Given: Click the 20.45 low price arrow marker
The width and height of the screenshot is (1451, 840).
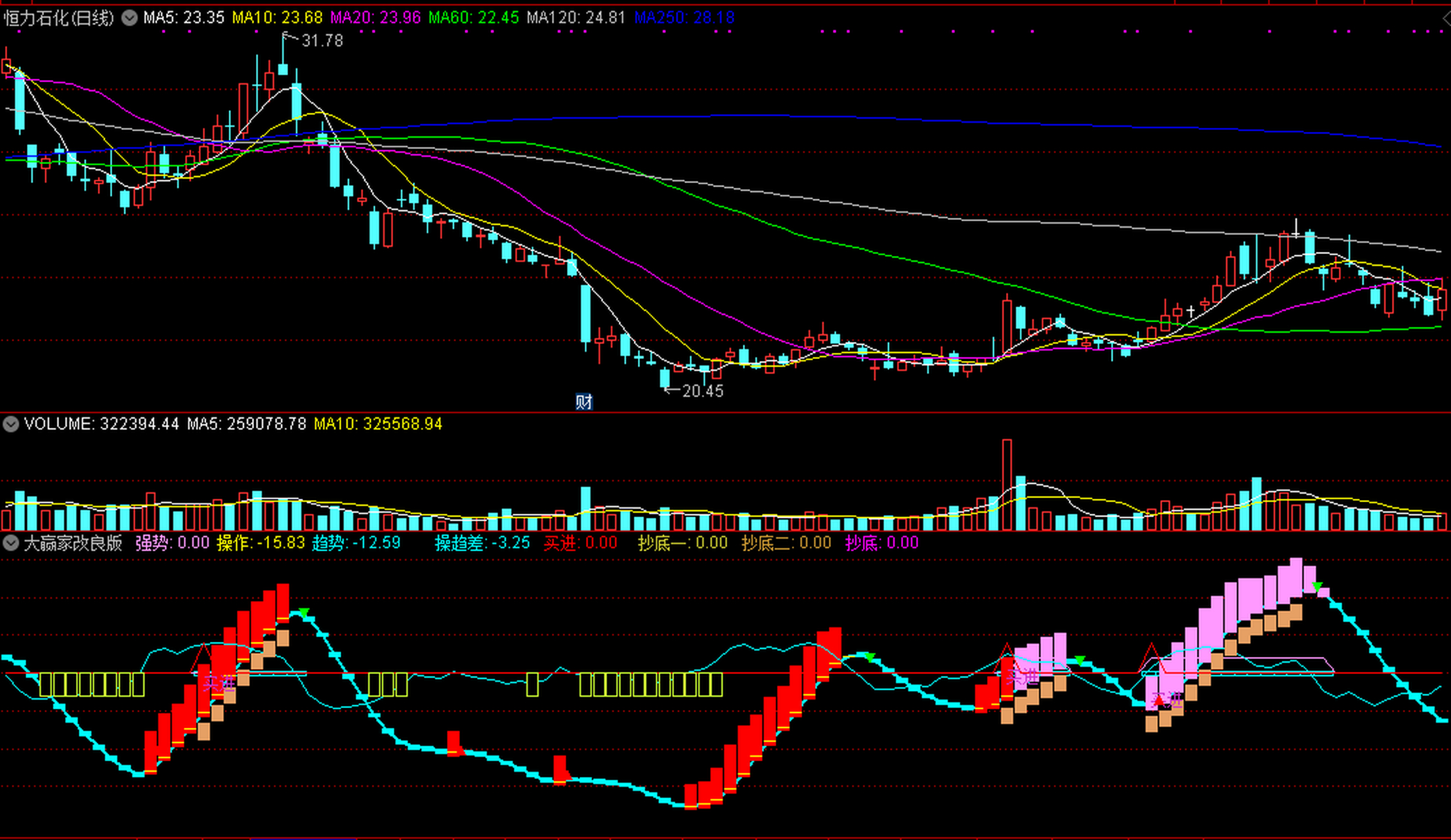Looking at the screenshot, I should (x=693, y=391).
